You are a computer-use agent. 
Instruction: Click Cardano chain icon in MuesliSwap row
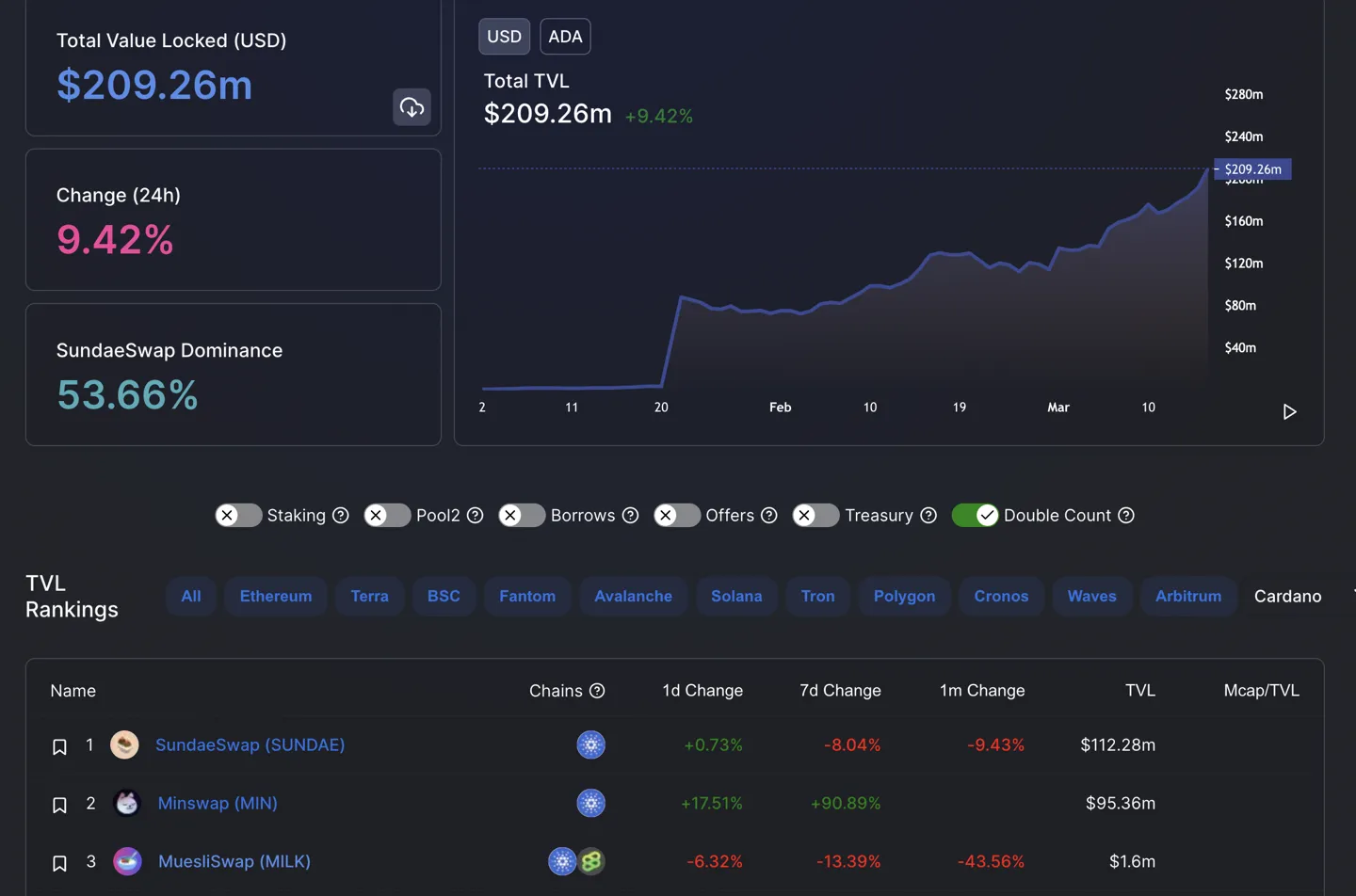pyautogui.click(x=562, y=861)
